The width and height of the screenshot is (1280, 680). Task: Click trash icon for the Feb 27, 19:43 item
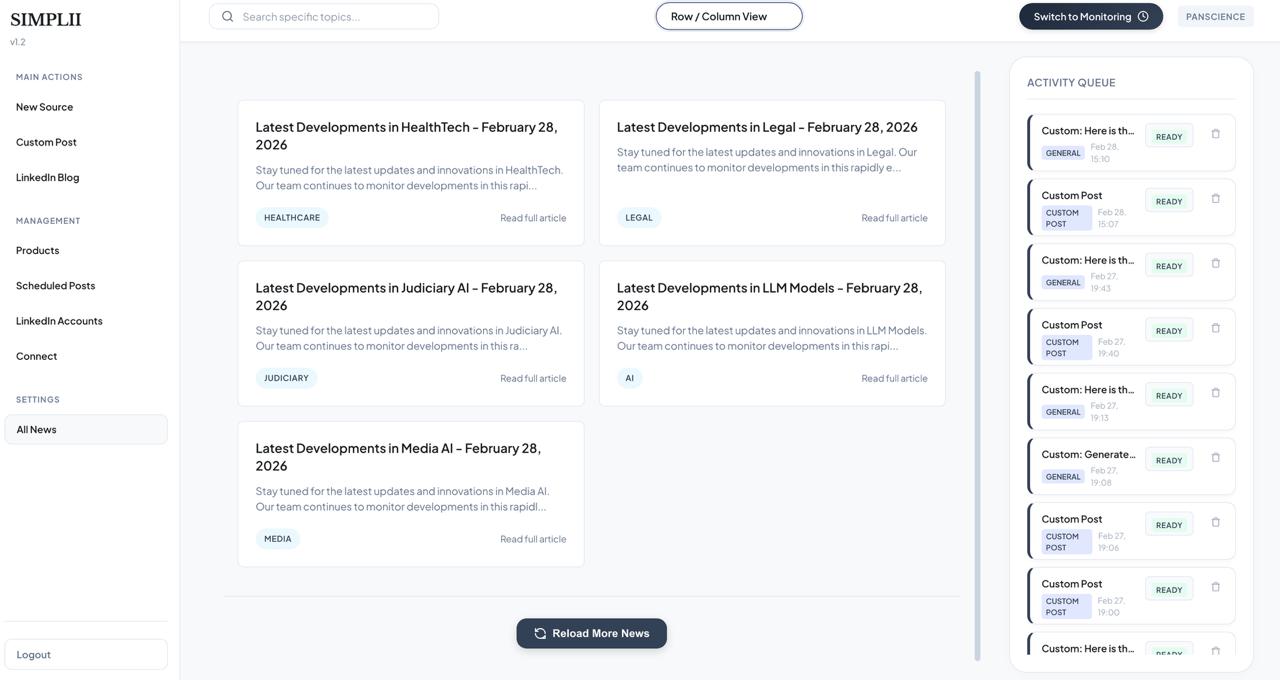point(1215,264)
